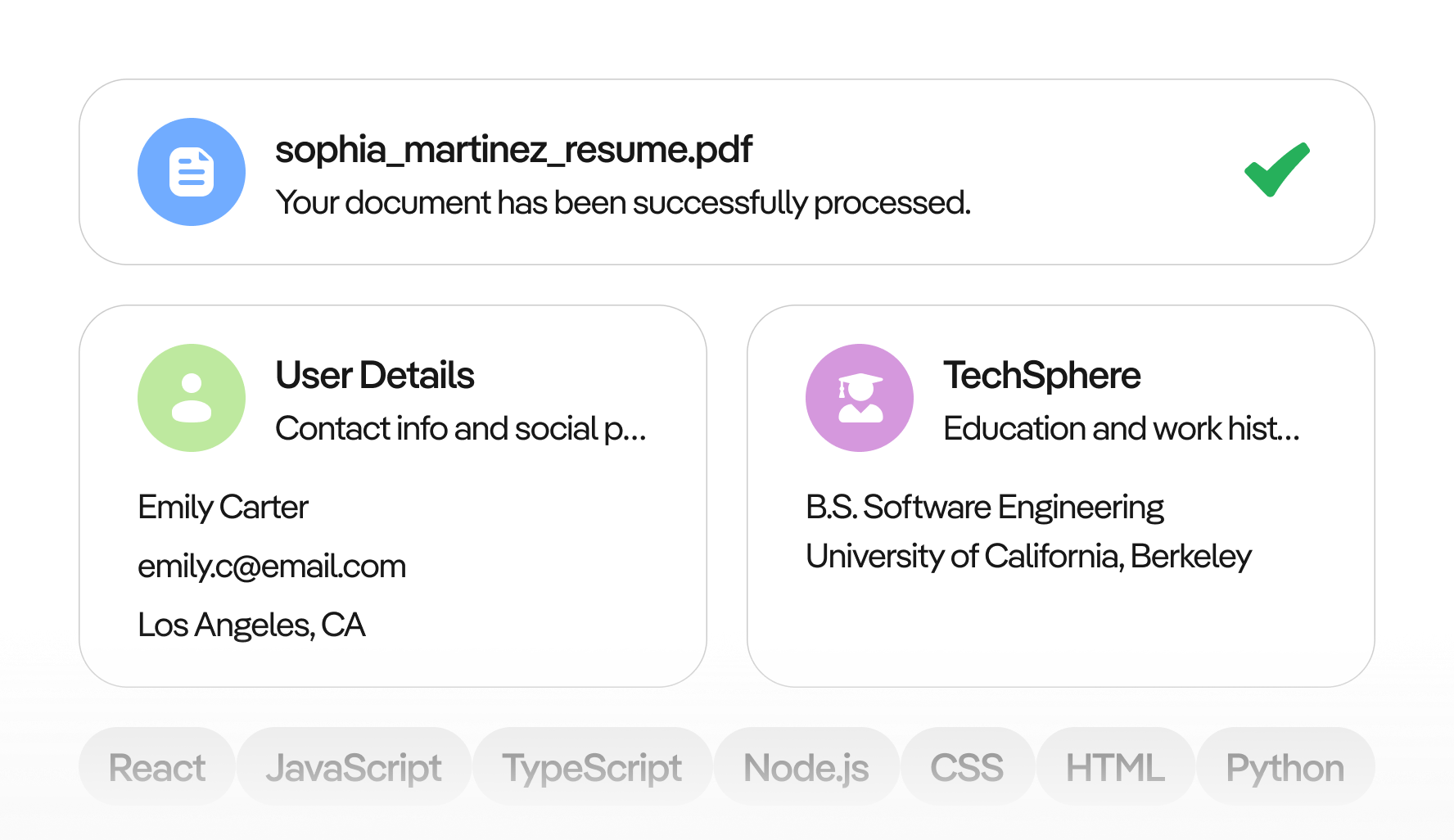Image resolution: width=1454 pixels, height=840 pixels.
Task: Pick the Node.js skill tag
Action: pos(806,767)
